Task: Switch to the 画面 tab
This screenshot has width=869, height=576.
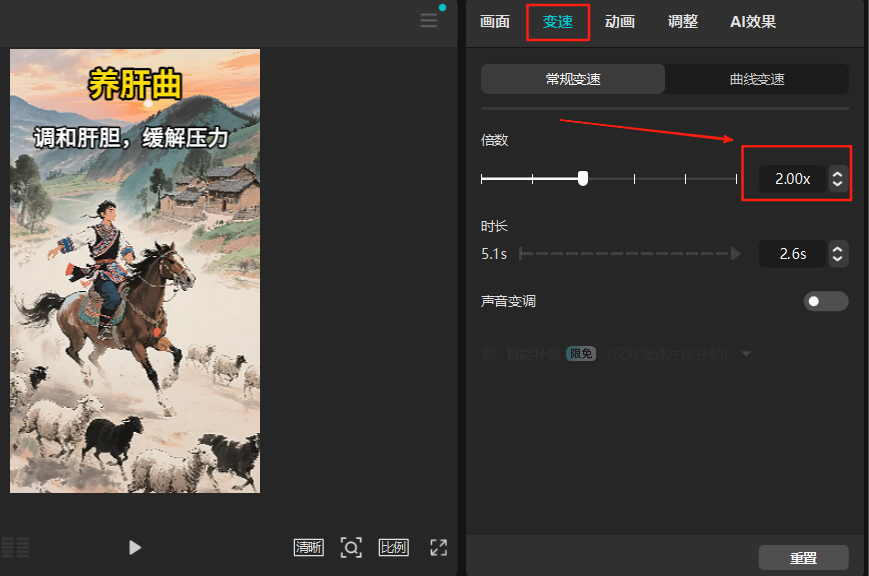Action: pos(495,22)
